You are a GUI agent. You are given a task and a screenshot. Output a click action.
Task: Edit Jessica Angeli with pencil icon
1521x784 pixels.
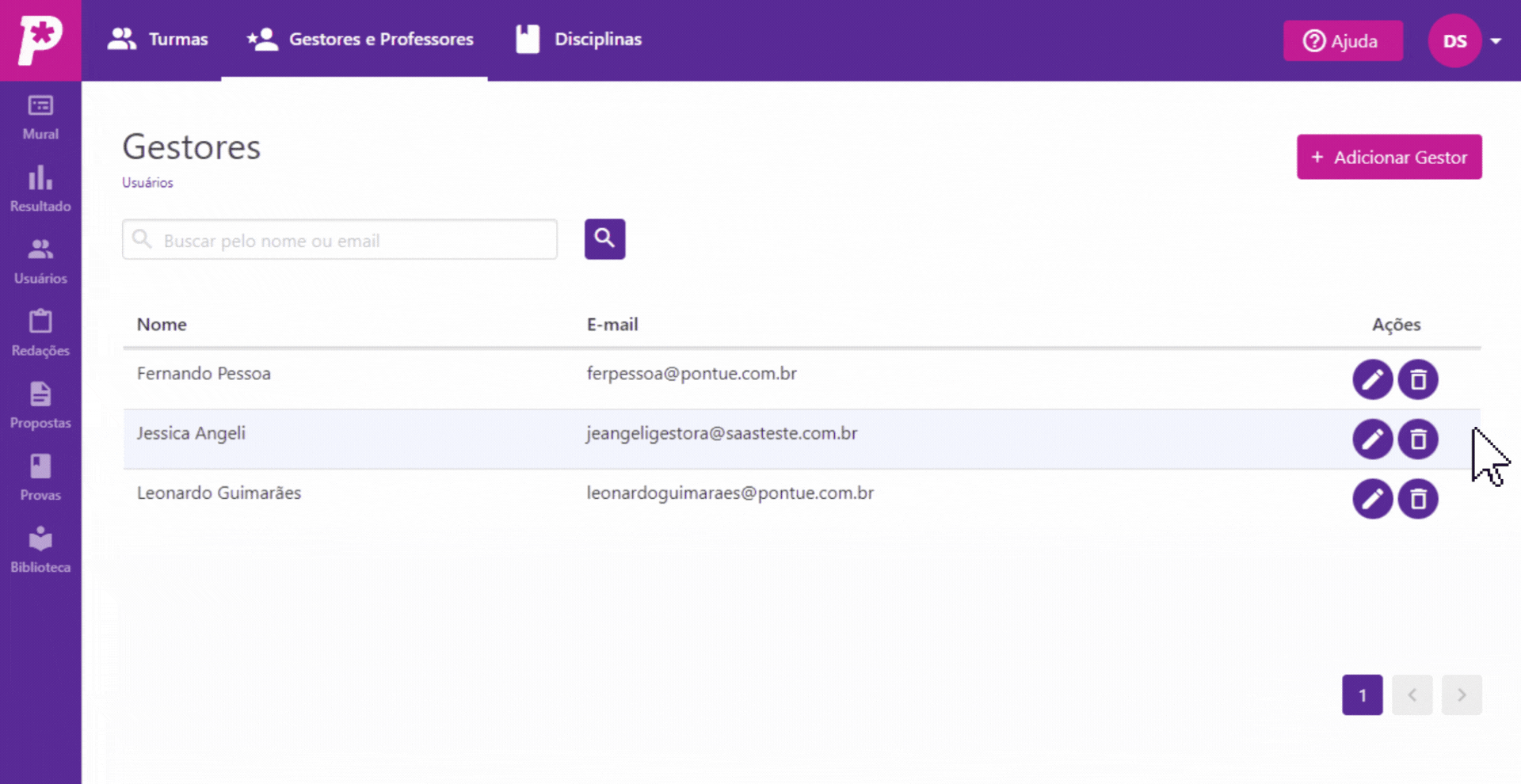(x=1372, y=439)
